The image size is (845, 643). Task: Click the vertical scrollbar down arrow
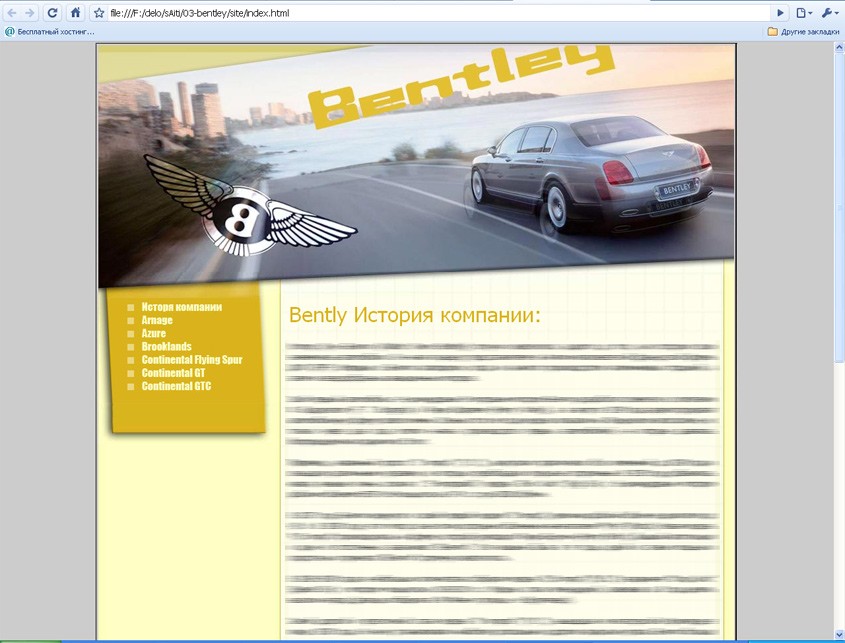point(839,634)
